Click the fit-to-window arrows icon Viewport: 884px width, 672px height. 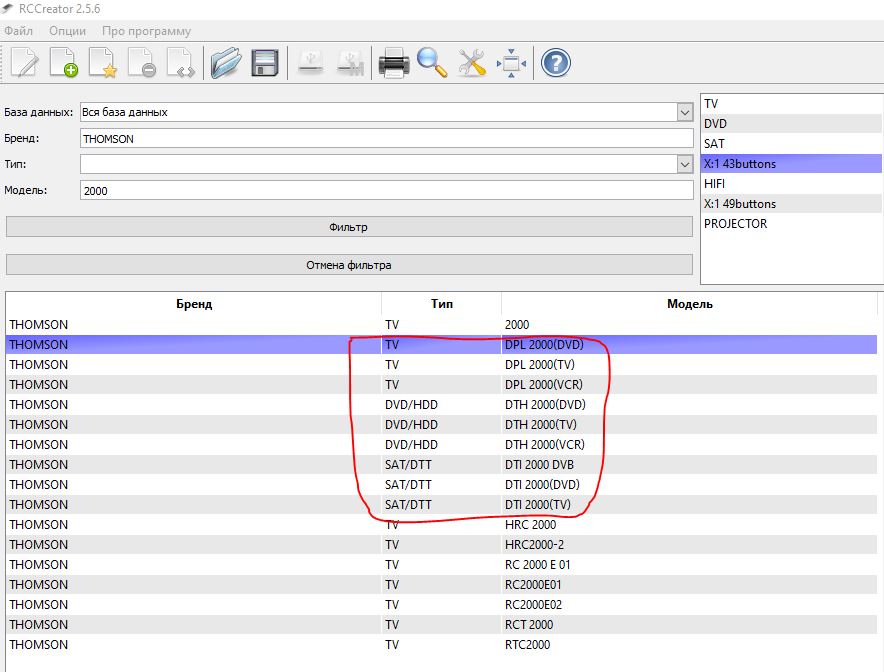pyautogui.click(x=511, y=63)
